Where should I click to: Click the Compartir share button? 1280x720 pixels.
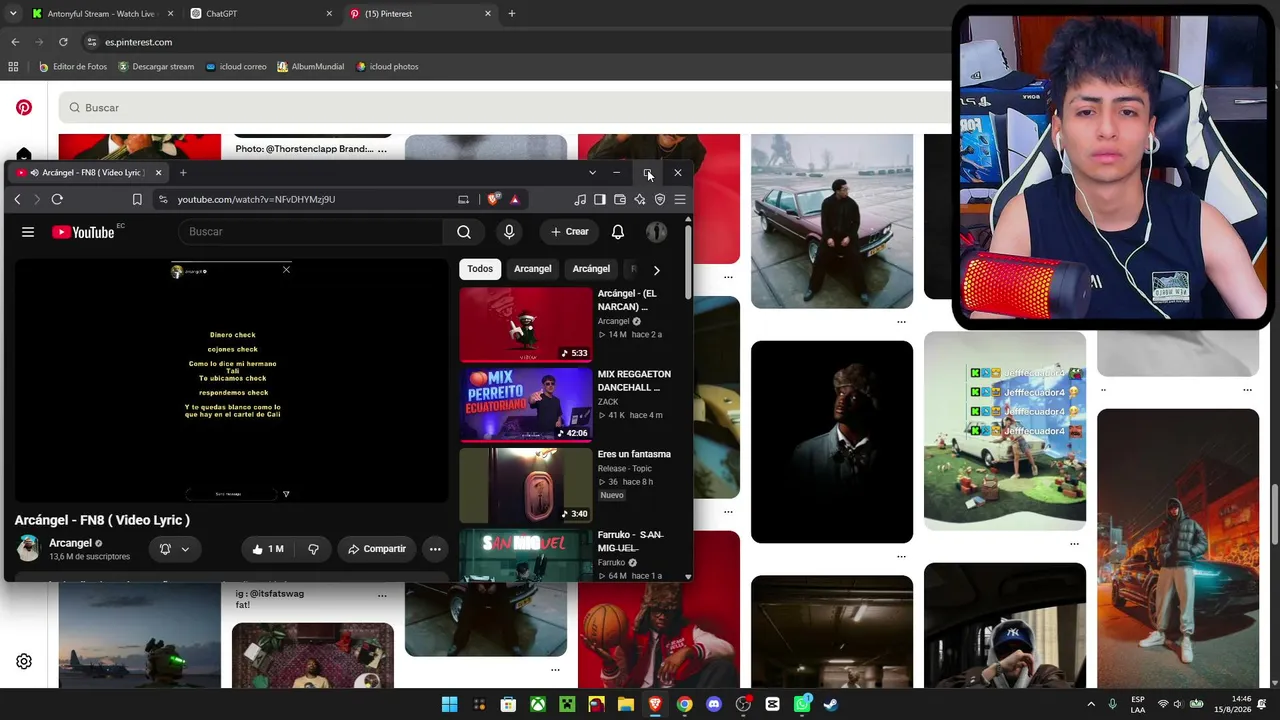coord(377,549)
